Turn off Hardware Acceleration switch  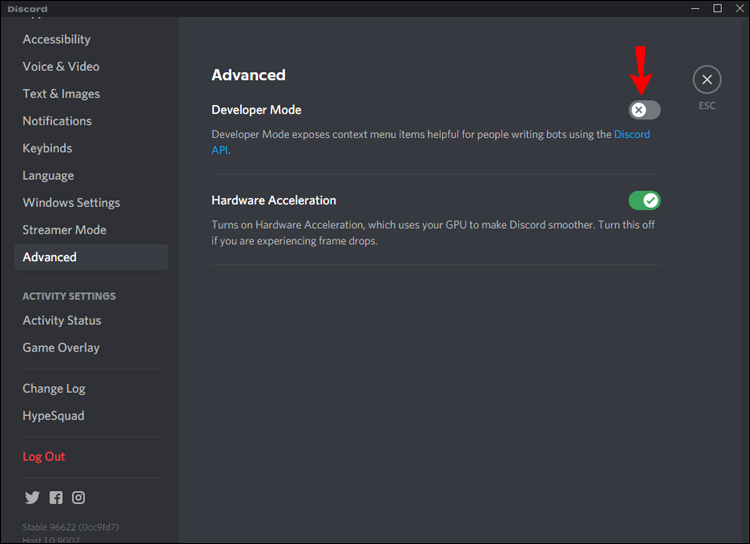pos(644,200)
